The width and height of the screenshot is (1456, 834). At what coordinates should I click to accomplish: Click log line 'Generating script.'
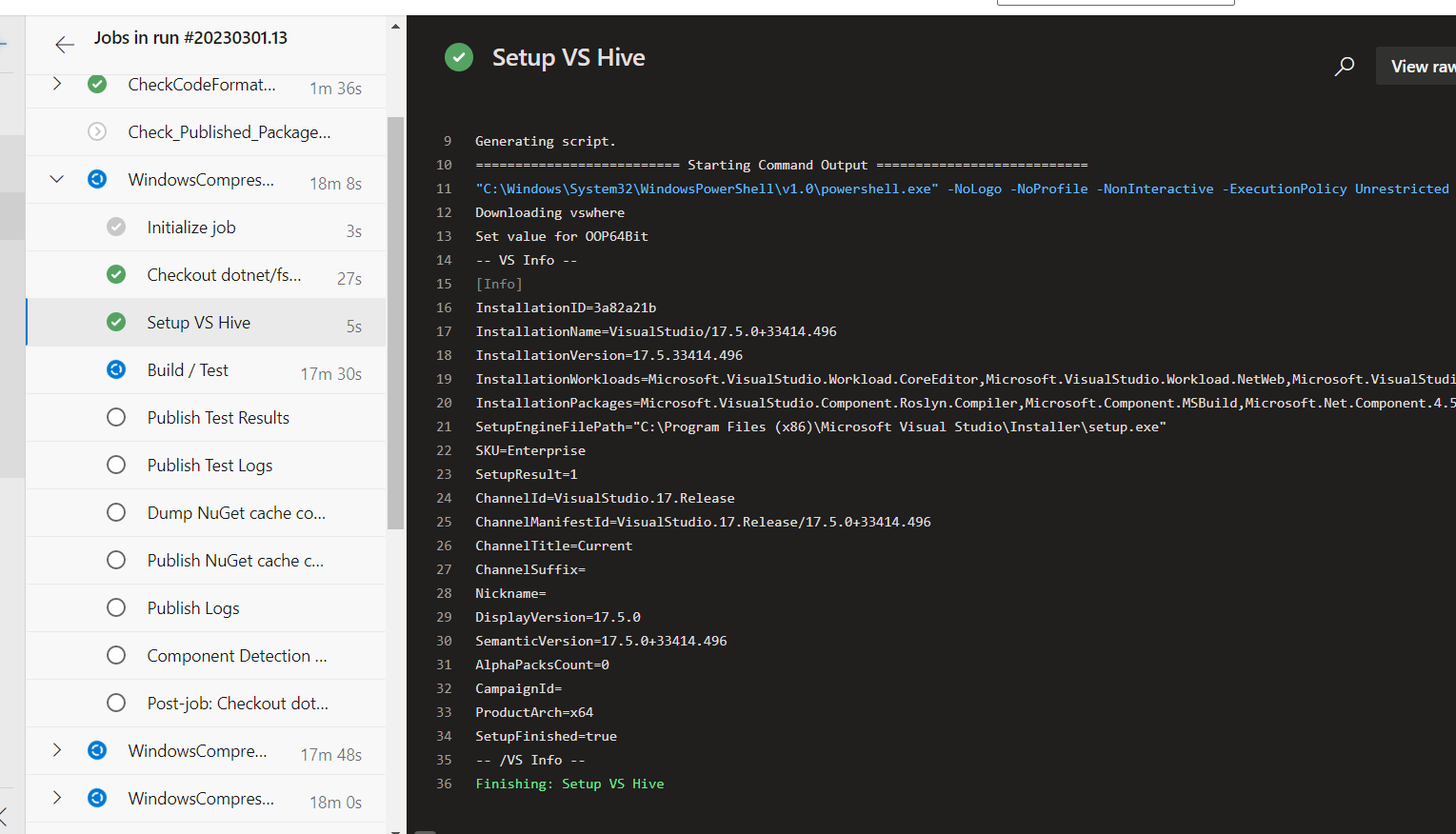546,141
